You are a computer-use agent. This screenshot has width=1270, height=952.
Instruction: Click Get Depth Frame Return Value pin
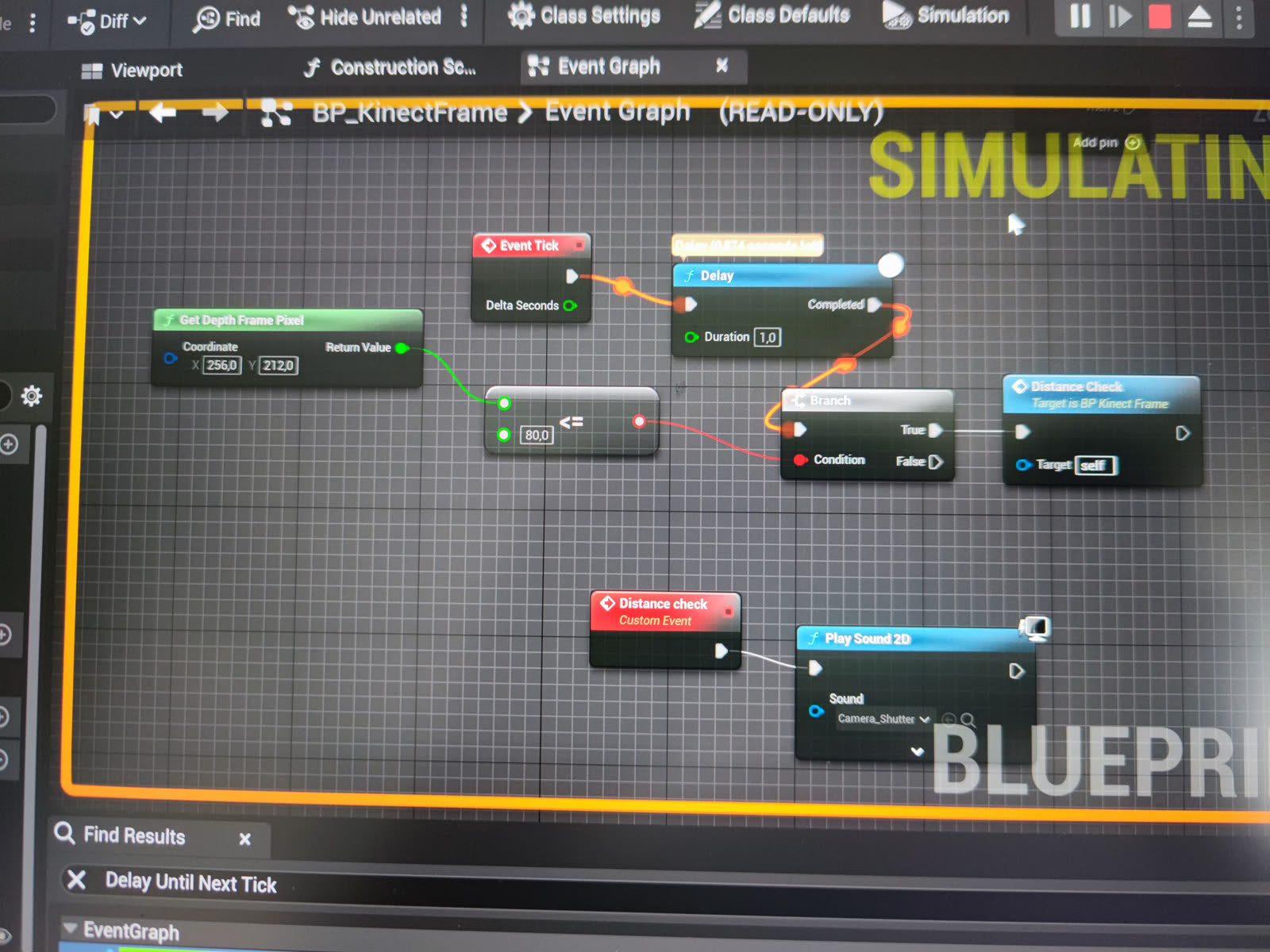402,347
